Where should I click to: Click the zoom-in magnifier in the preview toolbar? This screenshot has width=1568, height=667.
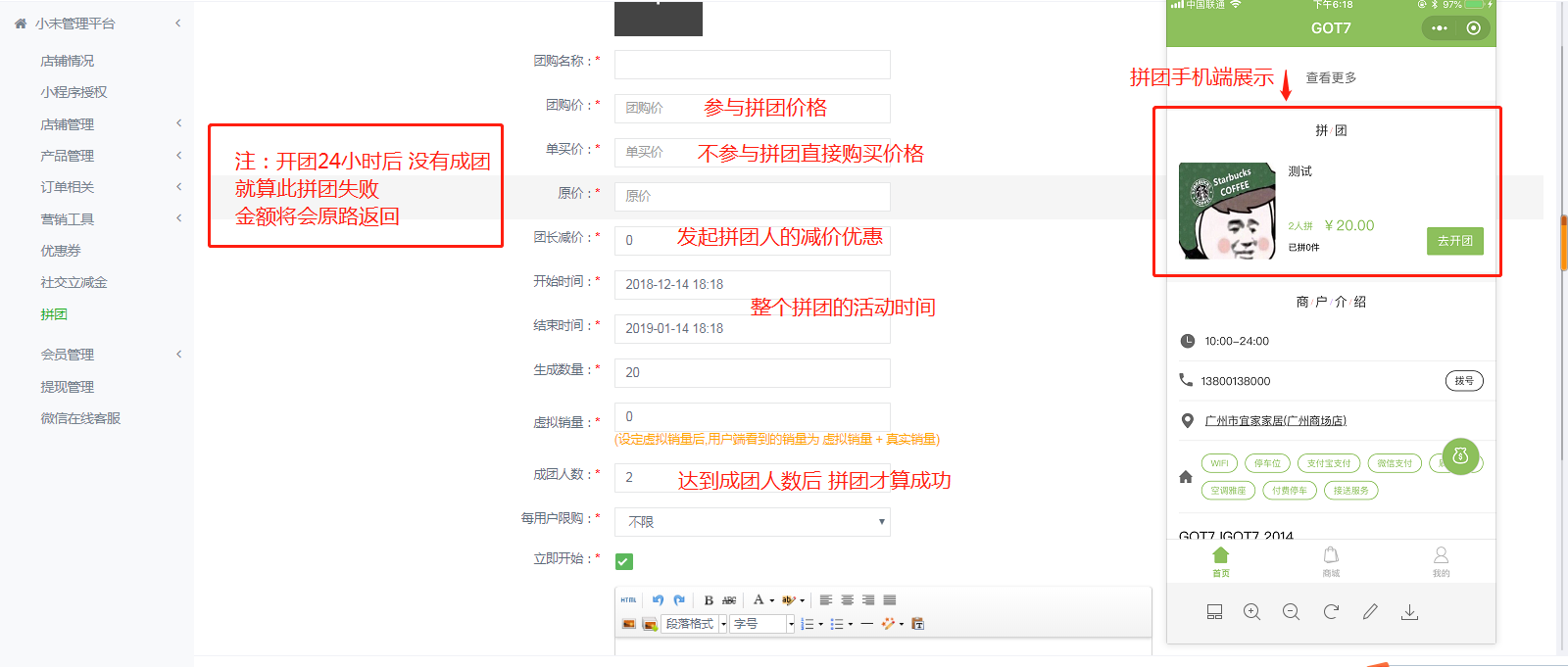click(x=1251, y=612)
